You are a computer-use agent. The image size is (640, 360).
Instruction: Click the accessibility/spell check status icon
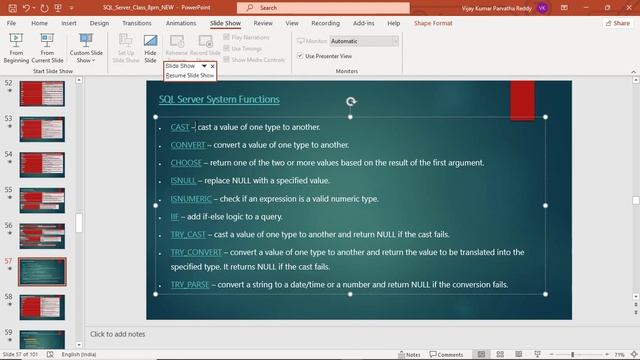(50, 354)
